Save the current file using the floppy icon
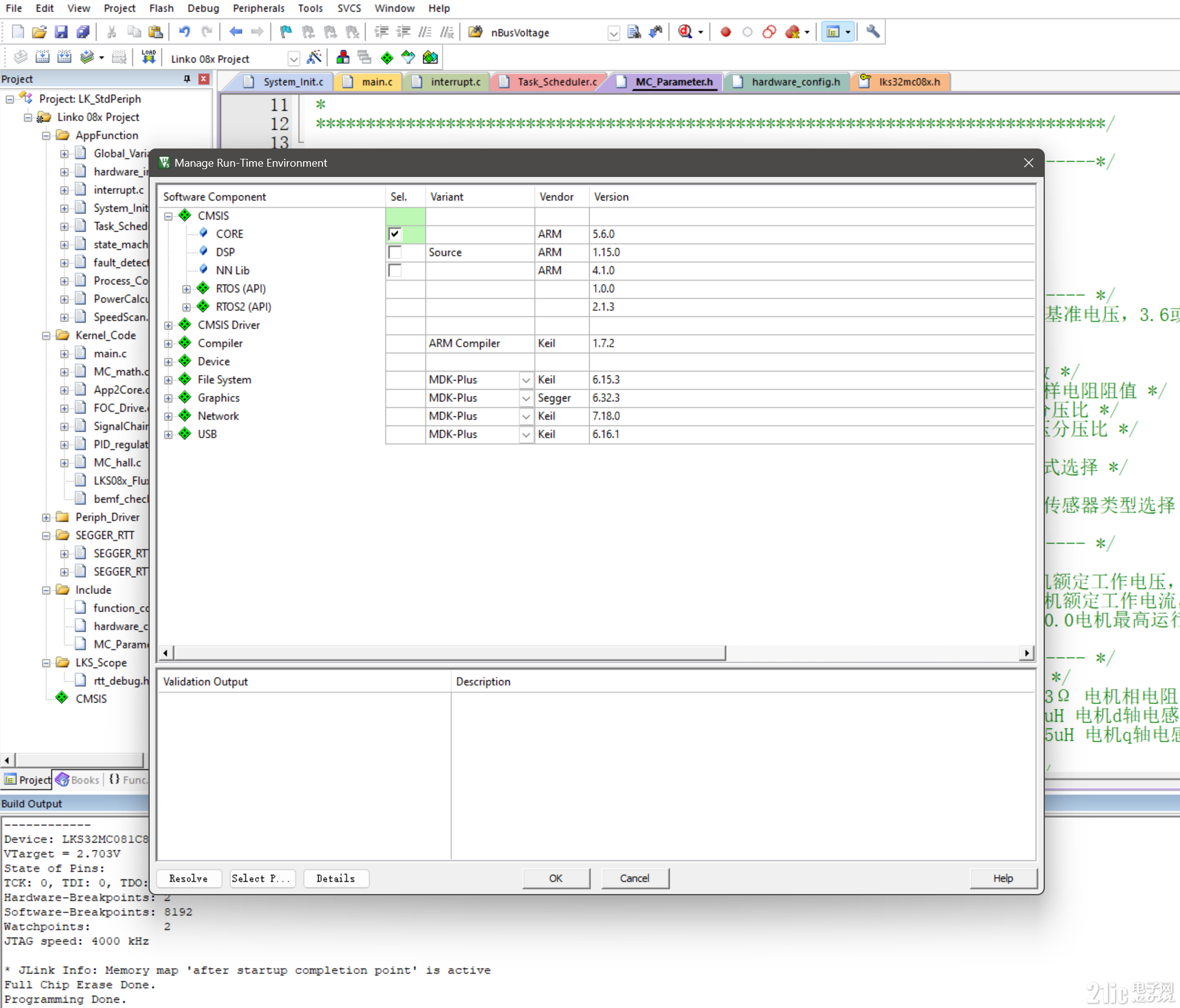 pos(61,32)
